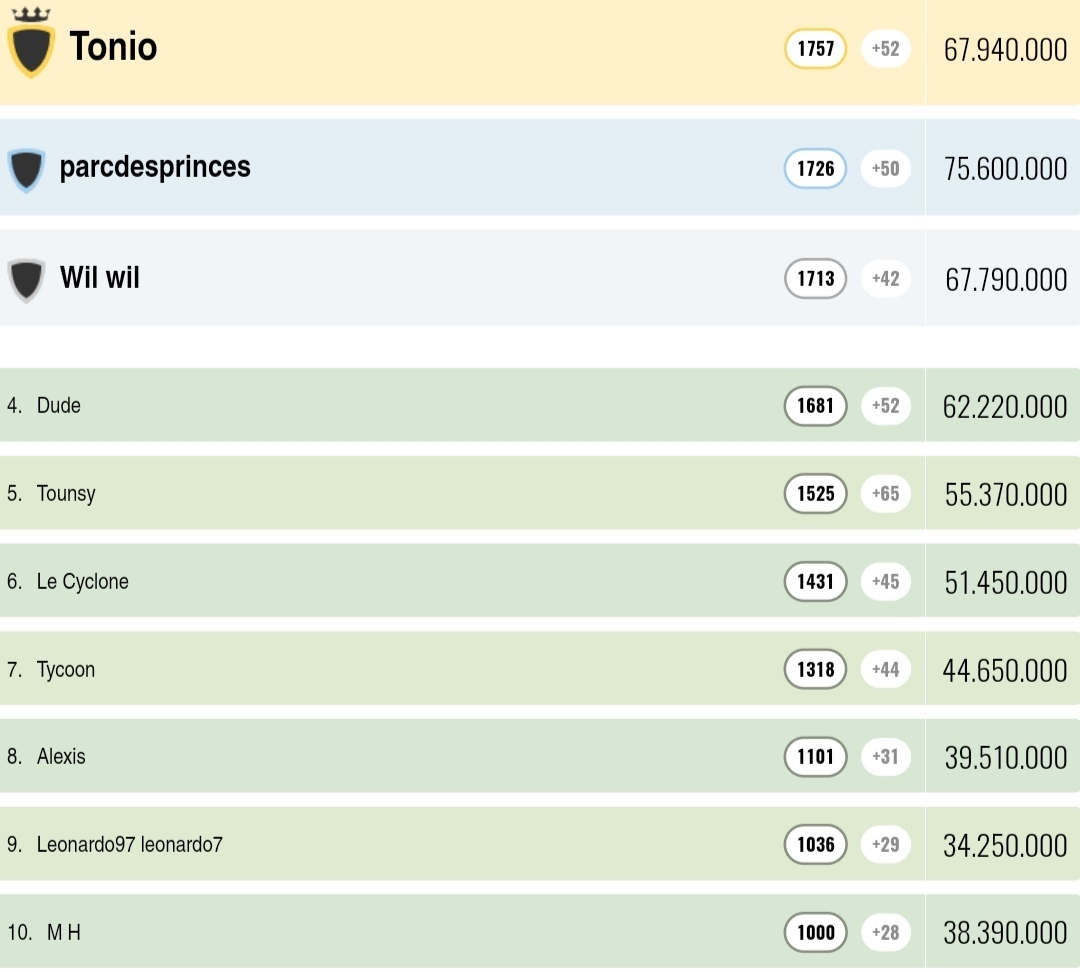Click parcdesprinces' 1726 points badge

[815, 169]
